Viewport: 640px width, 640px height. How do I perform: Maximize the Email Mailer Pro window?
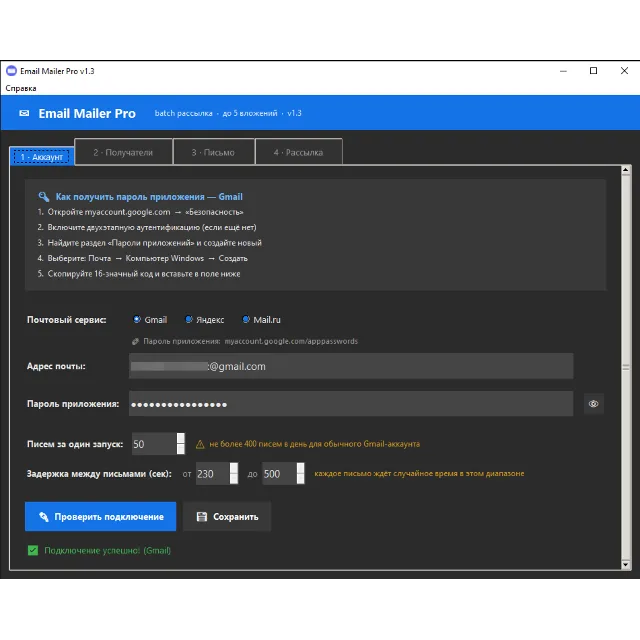(593, 71)
